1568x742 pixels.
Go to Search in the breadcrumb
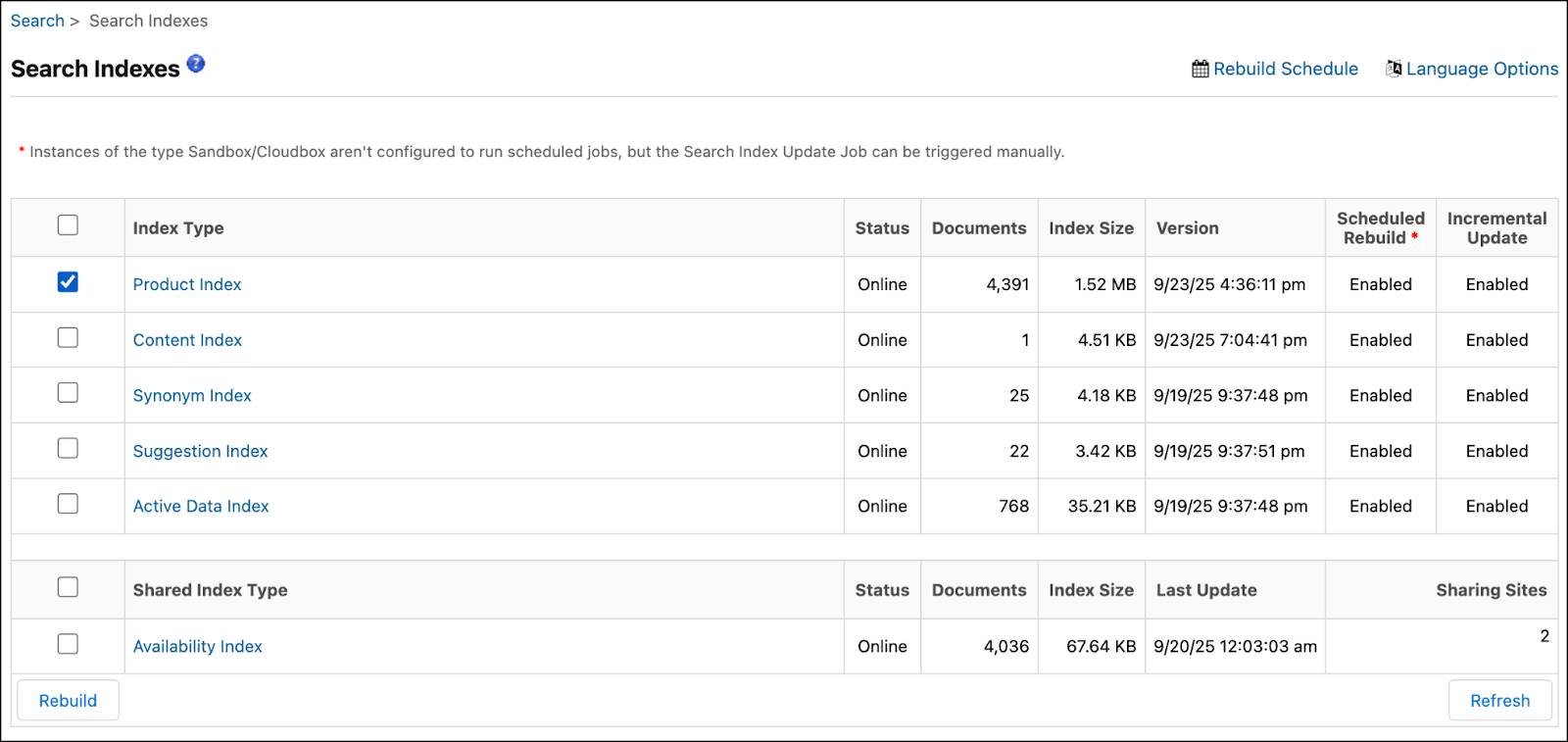(x=37, y=21)
